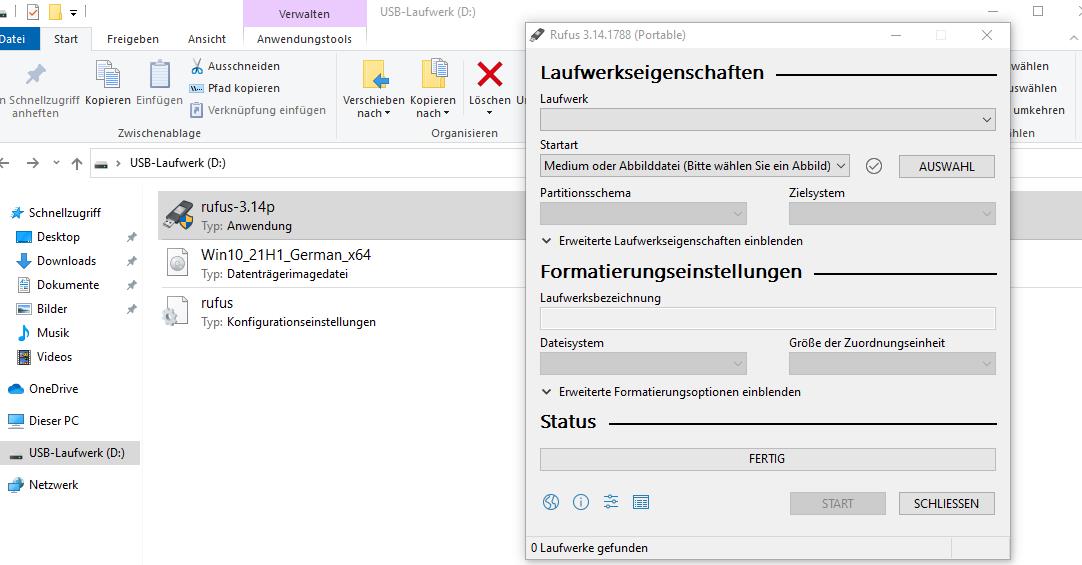Open the Datei menu tab
This screenshot has height=565, width=1082.
pos(15,39)
